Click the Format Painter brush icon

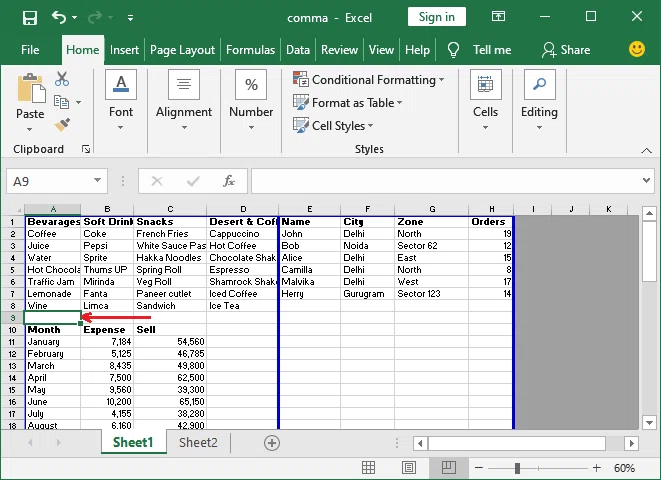62,125
